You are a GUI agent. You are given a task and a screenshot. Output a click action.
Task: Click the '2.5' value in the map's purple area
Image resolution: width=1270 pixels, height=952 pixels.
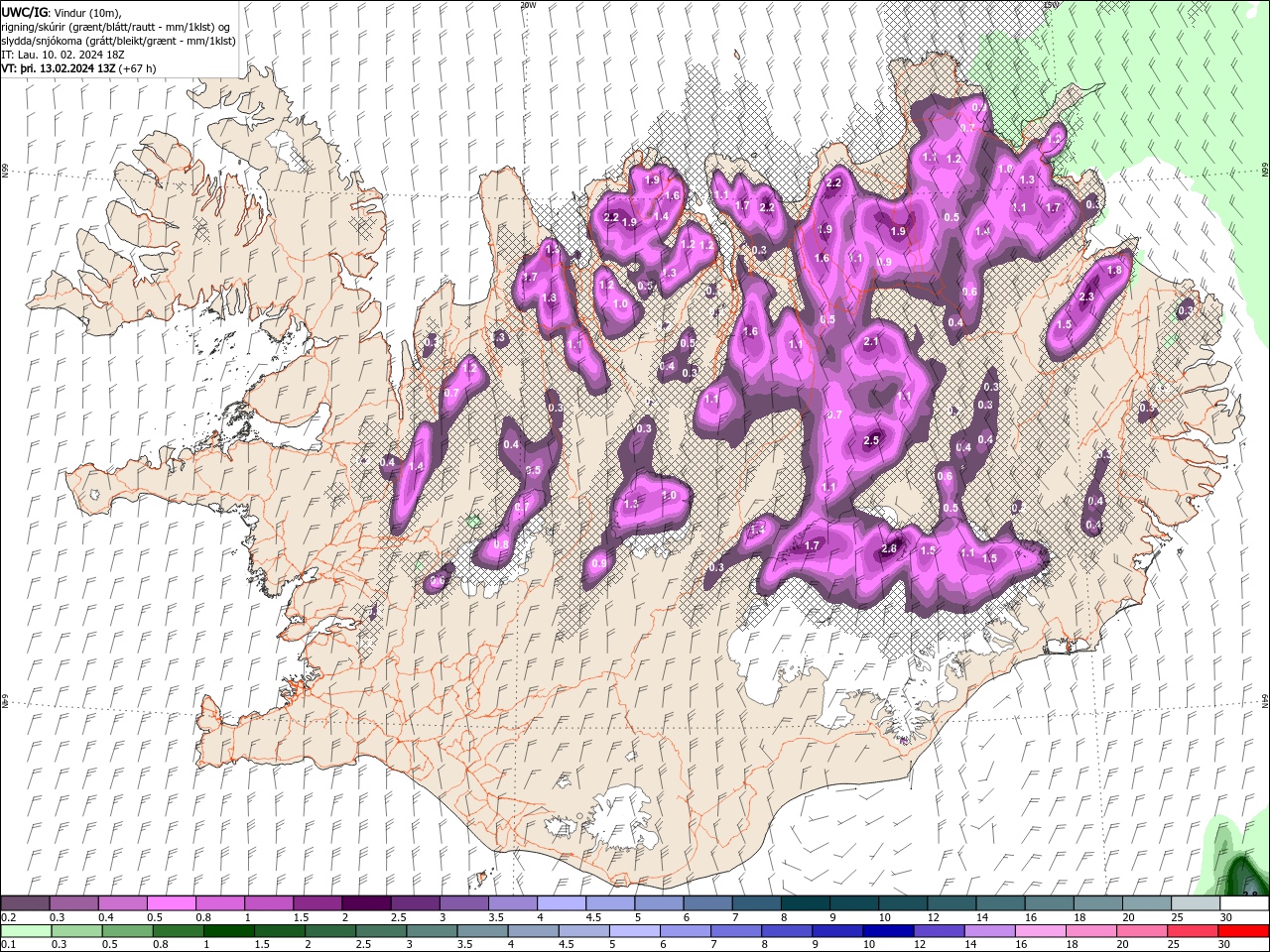pos(871,440)
